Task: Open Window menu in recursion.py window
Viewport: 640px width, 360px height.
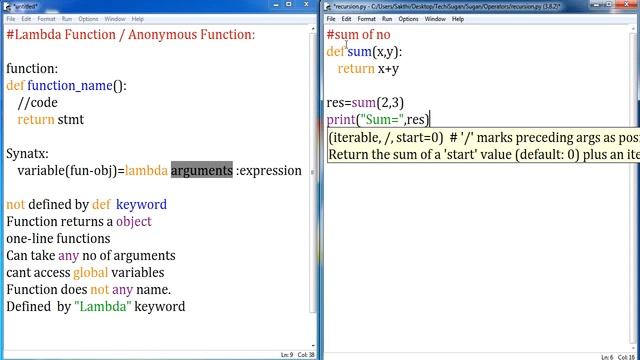Action: [435, 19]
